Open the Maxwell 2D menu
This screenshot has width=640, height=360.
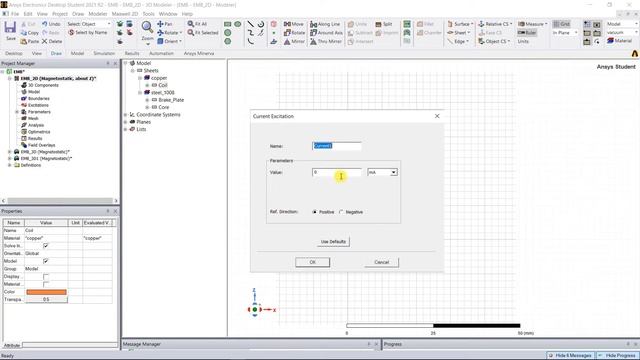[x=125, y=14]
